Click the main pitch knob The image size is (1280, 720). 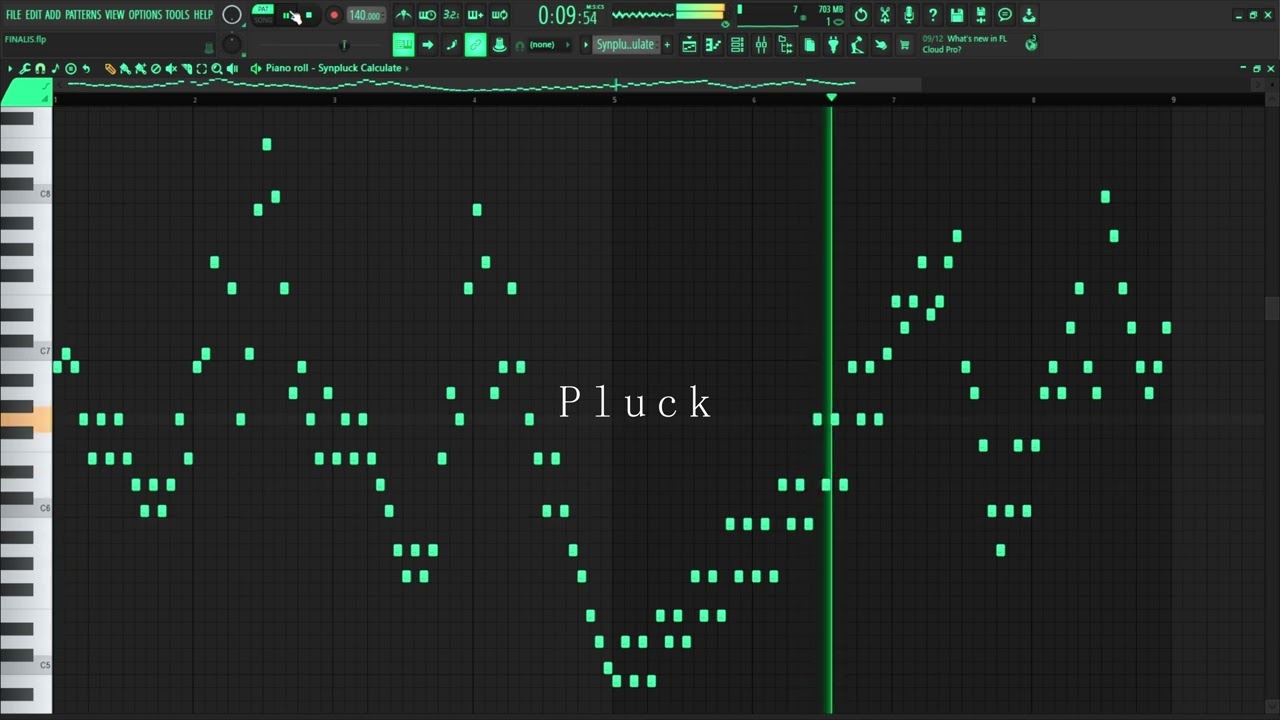pos(231,44)
